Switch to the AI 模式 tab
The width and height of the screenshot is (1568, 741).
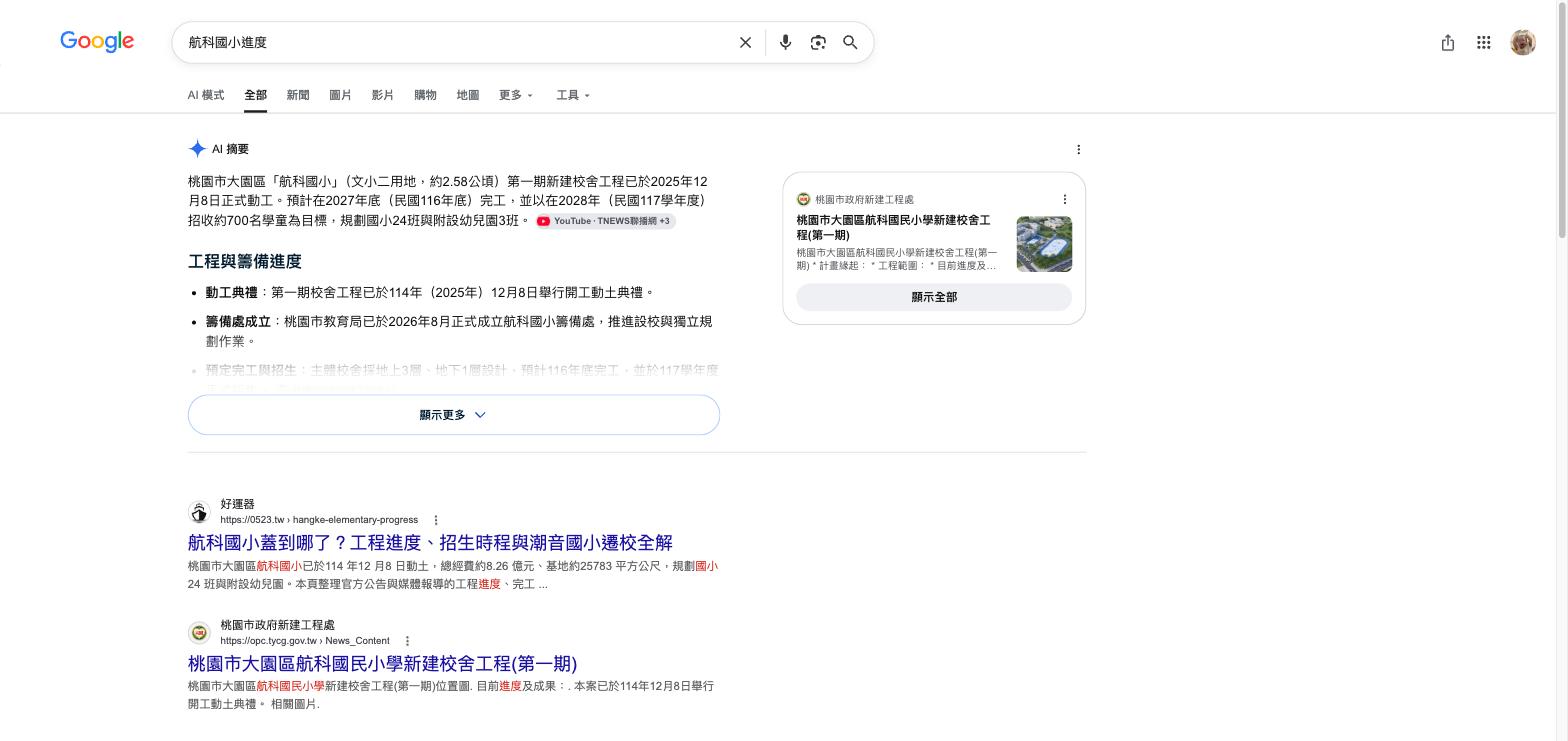coord(206,95)
